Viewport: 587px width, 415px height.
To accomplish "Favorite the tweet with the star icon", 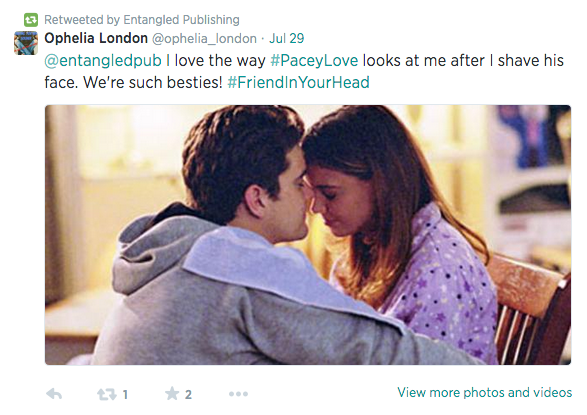I will tap(172, 393).
